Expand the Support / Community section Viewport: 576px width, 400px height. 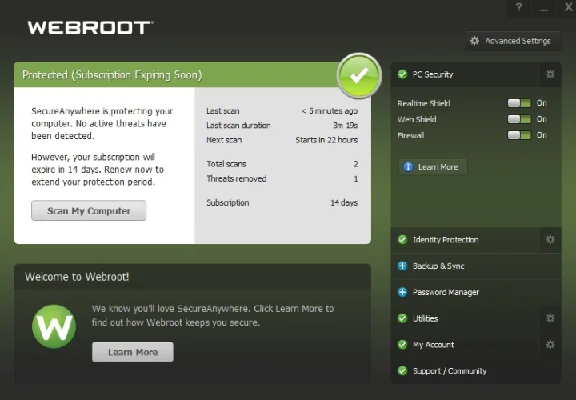pos(476,371)
